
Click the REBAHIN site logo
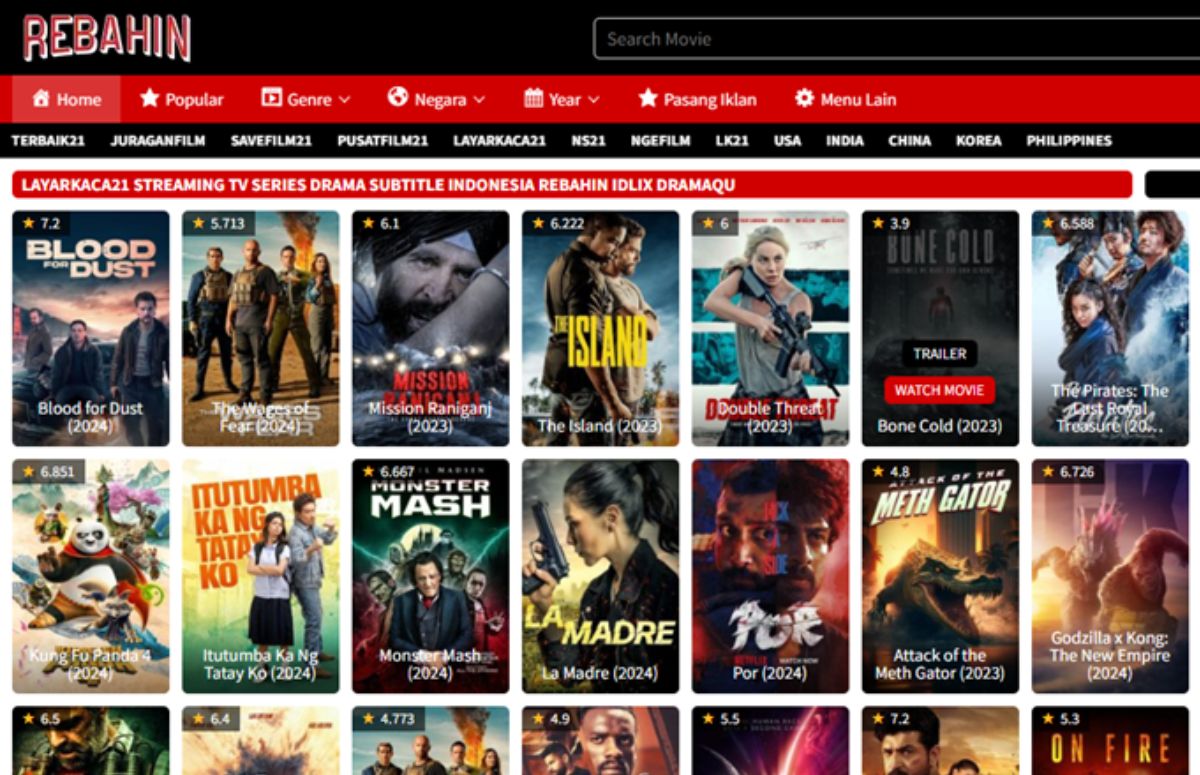tap(107, 38)
